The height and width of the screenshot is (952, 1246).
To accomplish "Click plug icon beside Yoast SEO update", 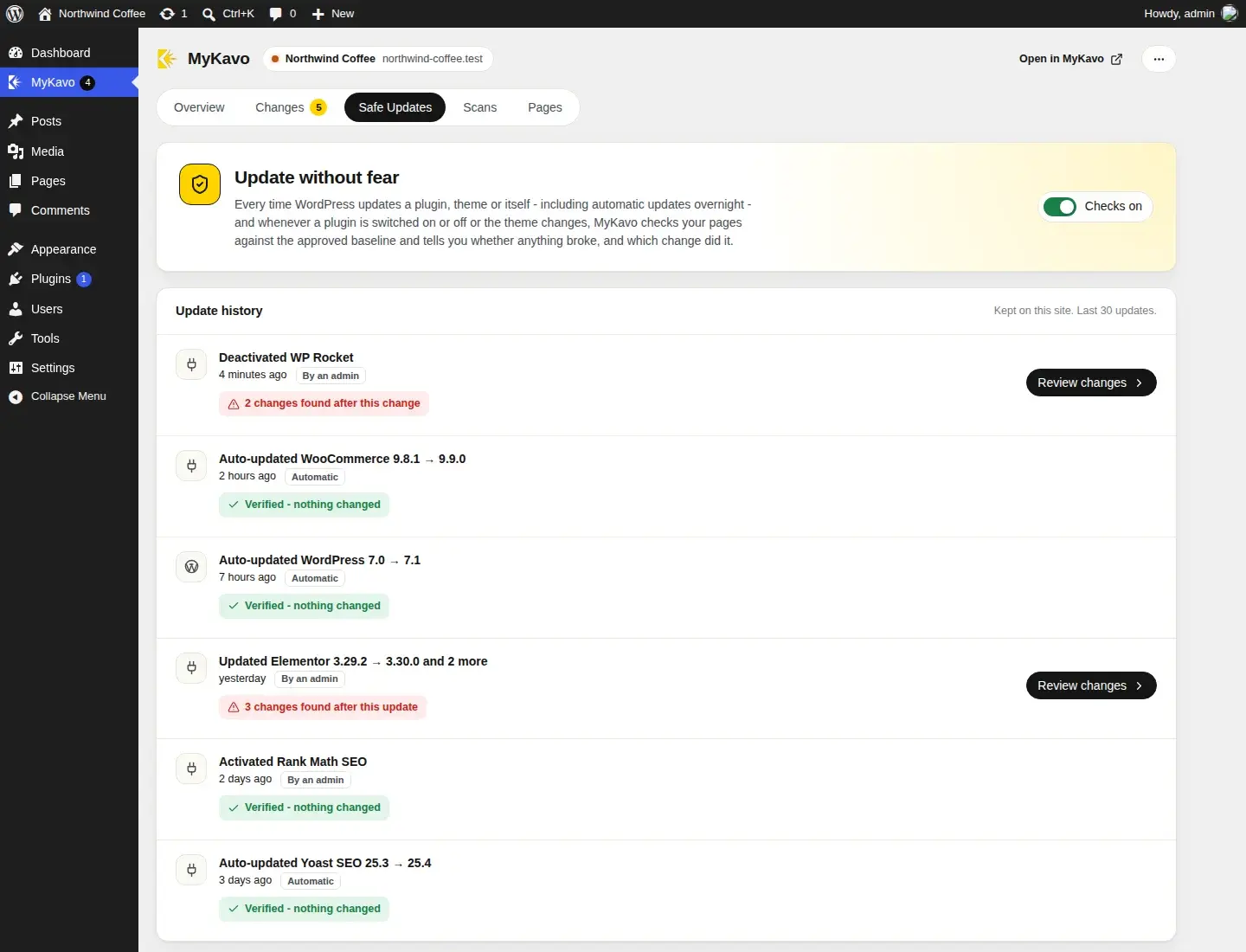I will 191,870.
